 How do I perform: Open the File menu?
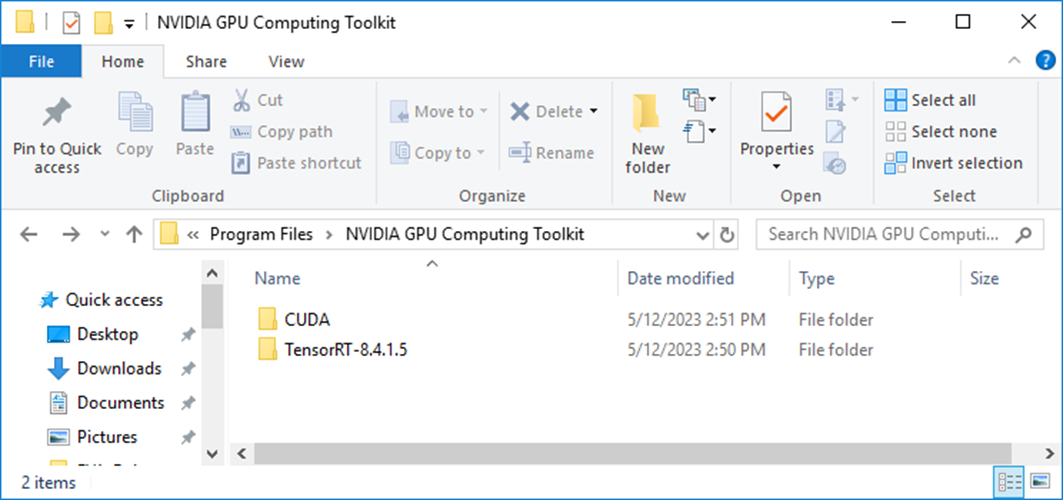[41, 61]
